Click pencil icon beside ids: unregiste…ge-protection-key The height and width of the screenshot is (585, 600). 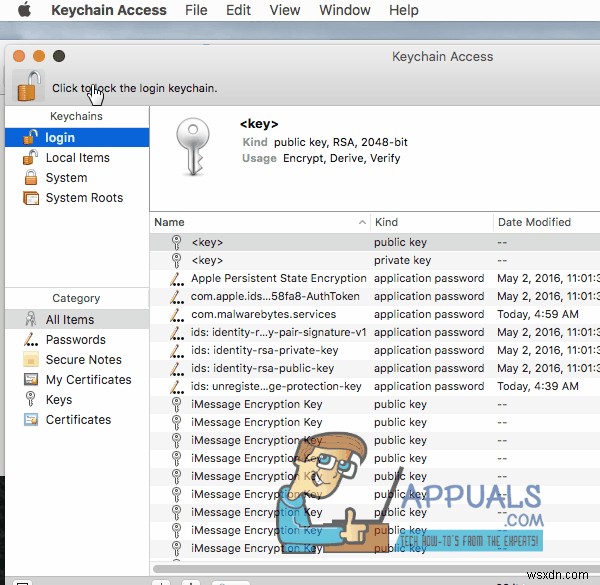coord(176,386)
